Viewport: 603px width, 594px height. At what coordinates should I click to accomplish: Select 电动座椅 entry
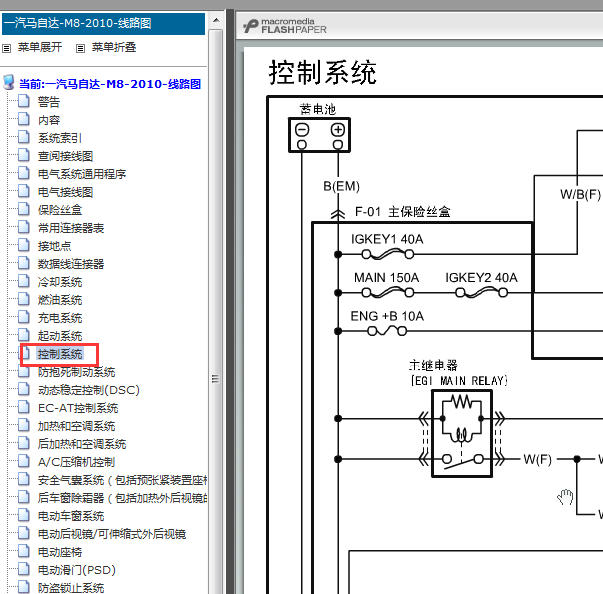tap(60, 552)
